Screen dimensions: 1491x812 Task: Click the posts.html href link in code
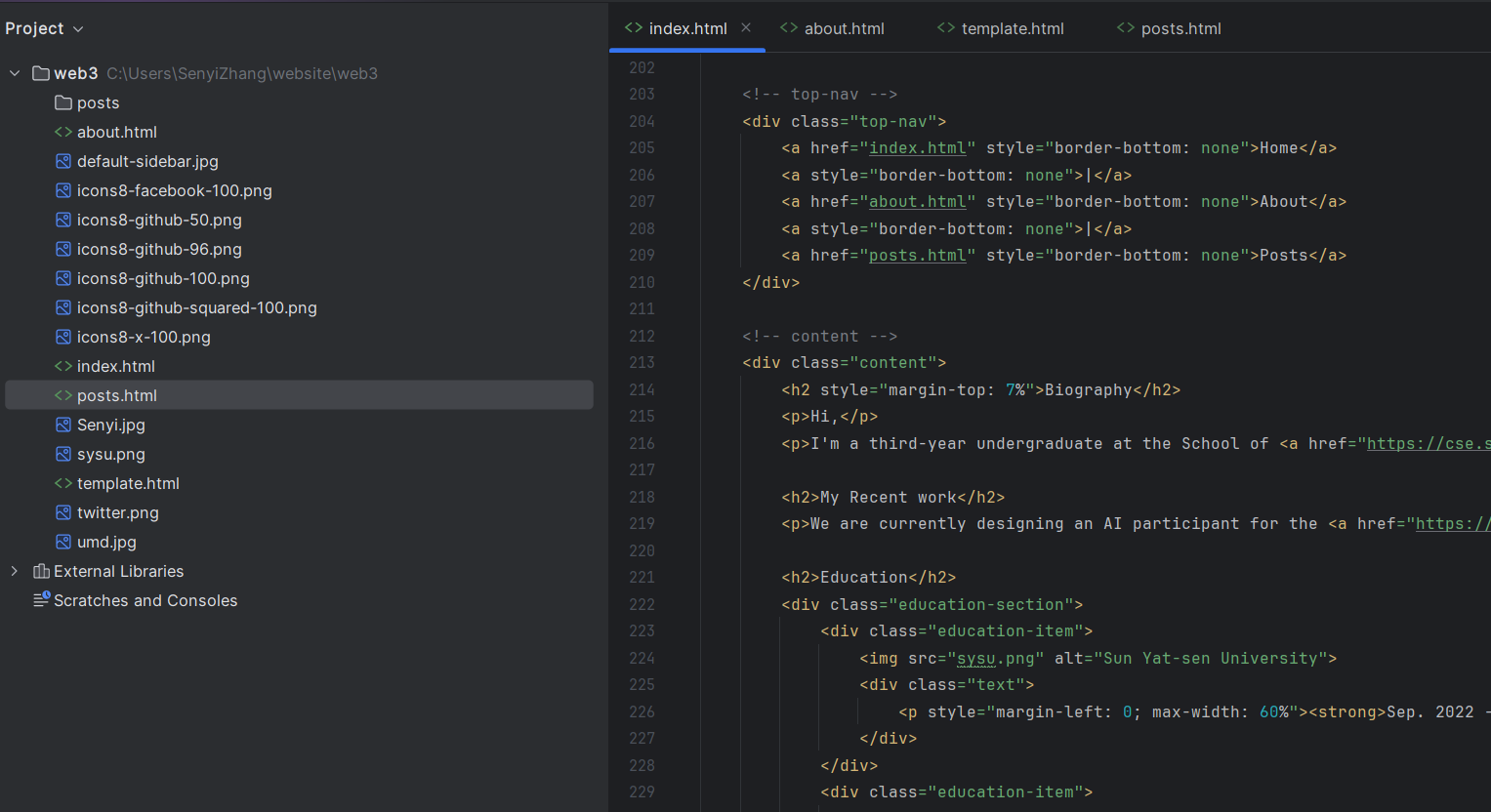click(917, 256)
